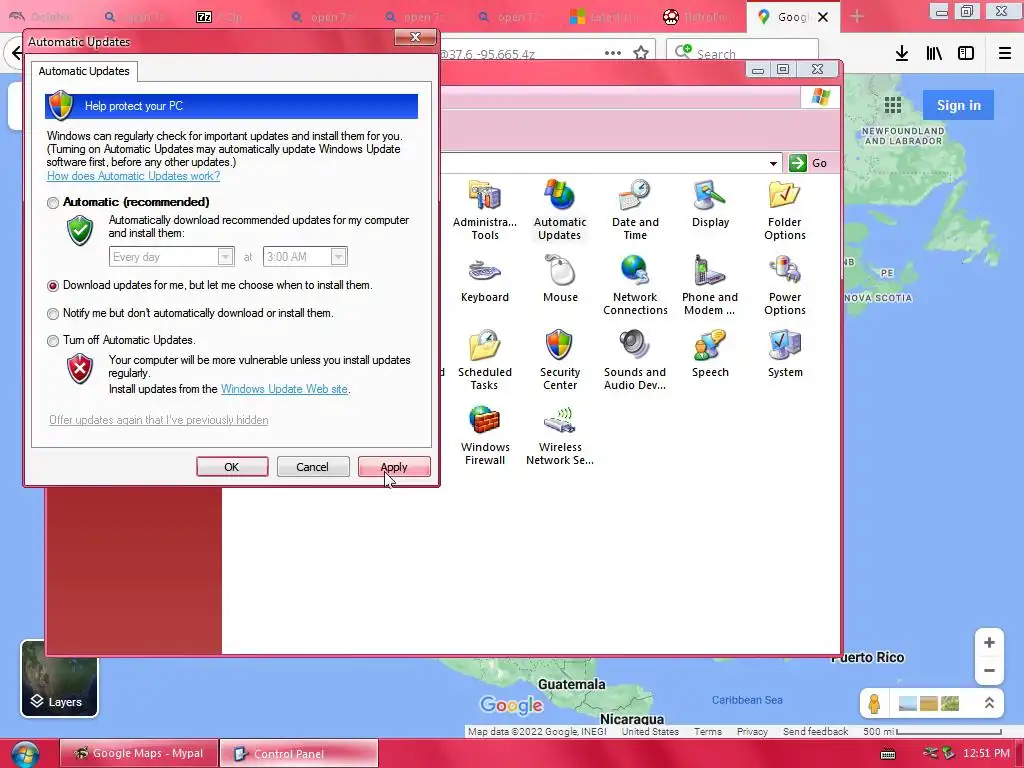Open the Mouse settings icon
The image size is (1024, 768).
coord(560,280)
